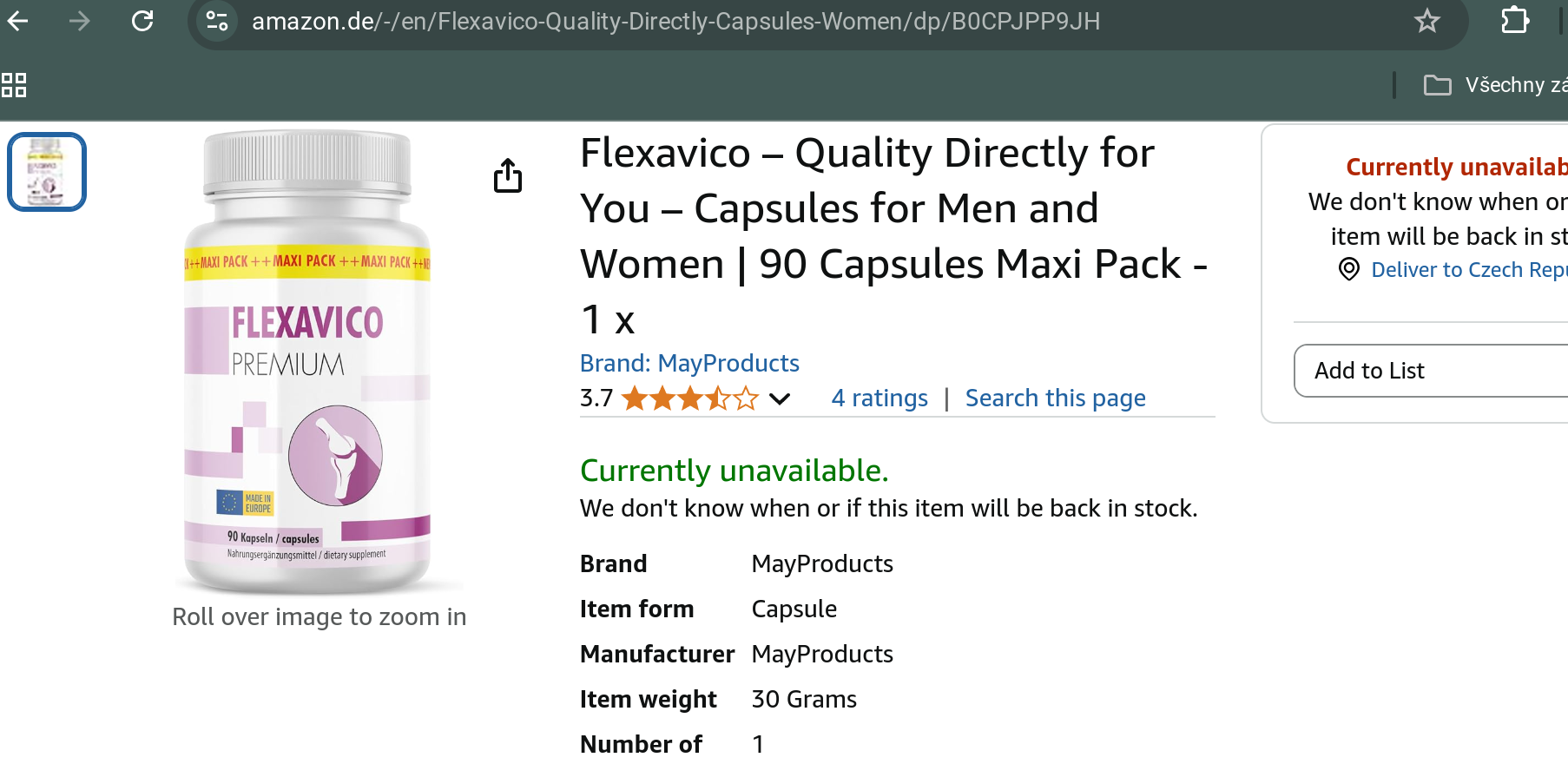The height and width of the screenshot is (764, 1568).
Task: Open the Všechny záložky bookmarks folder
Action: [x=1495, y=85]
